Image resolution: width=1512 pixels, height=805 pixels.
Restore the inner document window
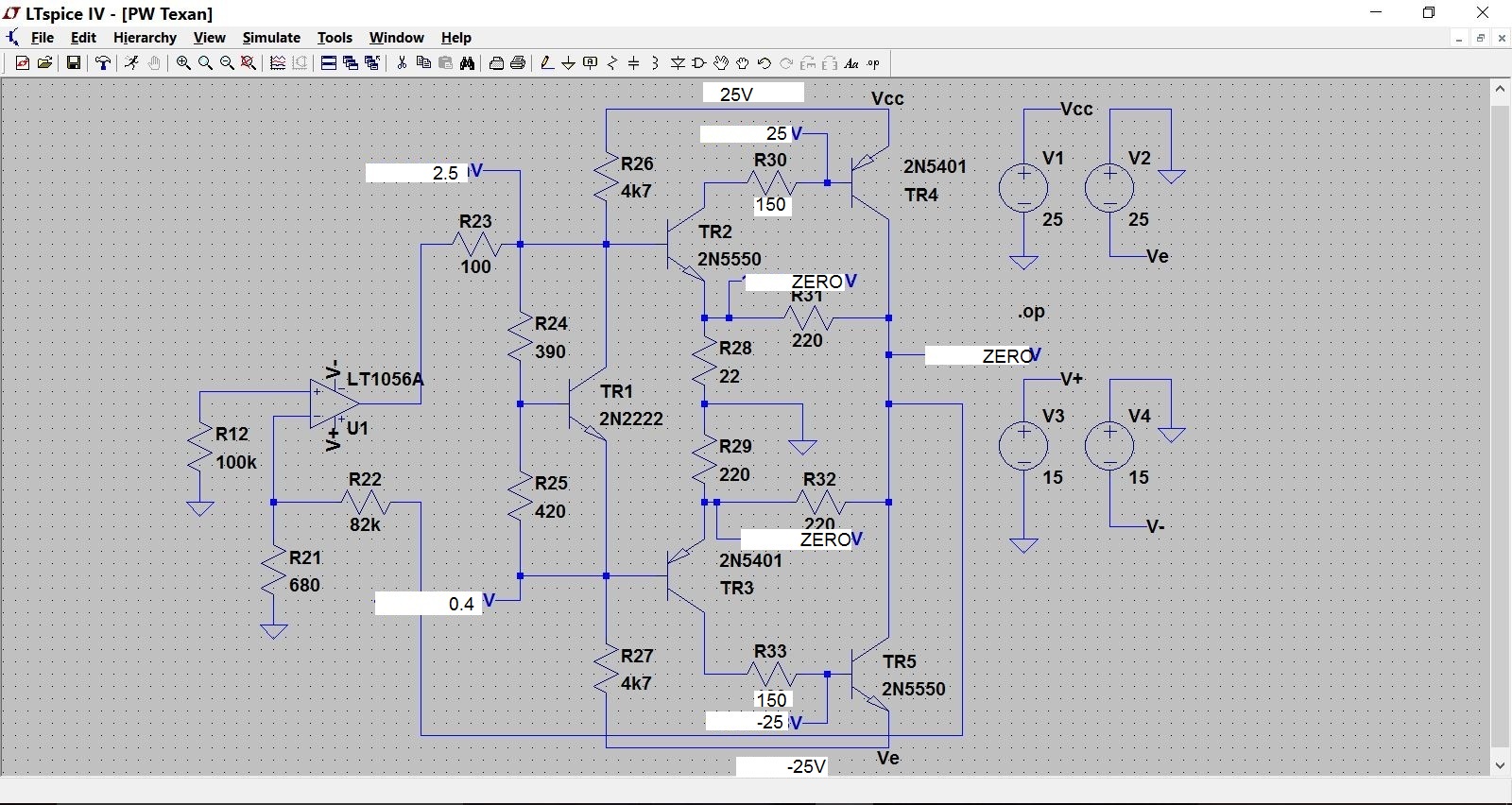pyautogui.click(x=1481, y=38)
